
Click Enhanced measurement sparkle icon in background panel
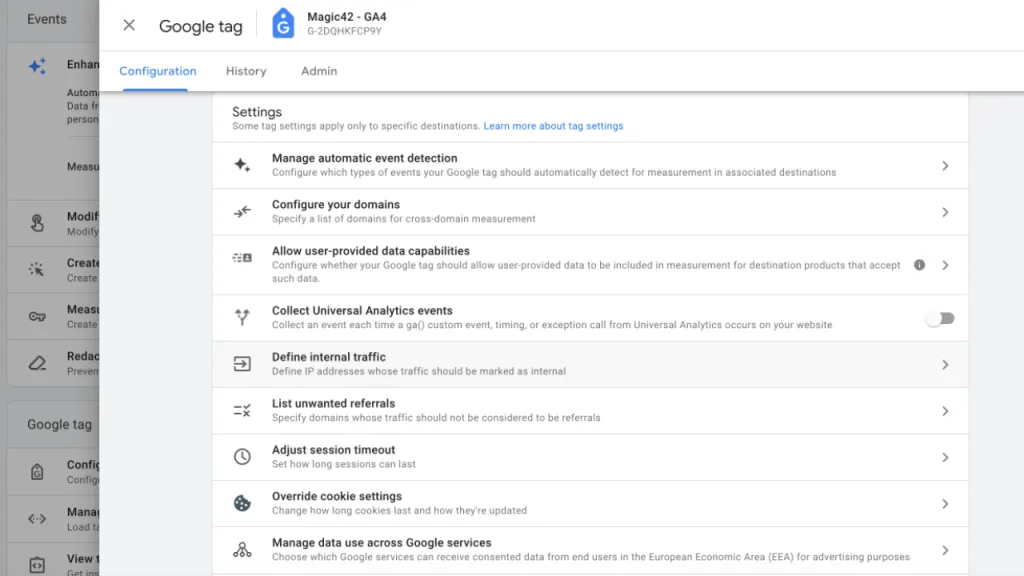37,66
